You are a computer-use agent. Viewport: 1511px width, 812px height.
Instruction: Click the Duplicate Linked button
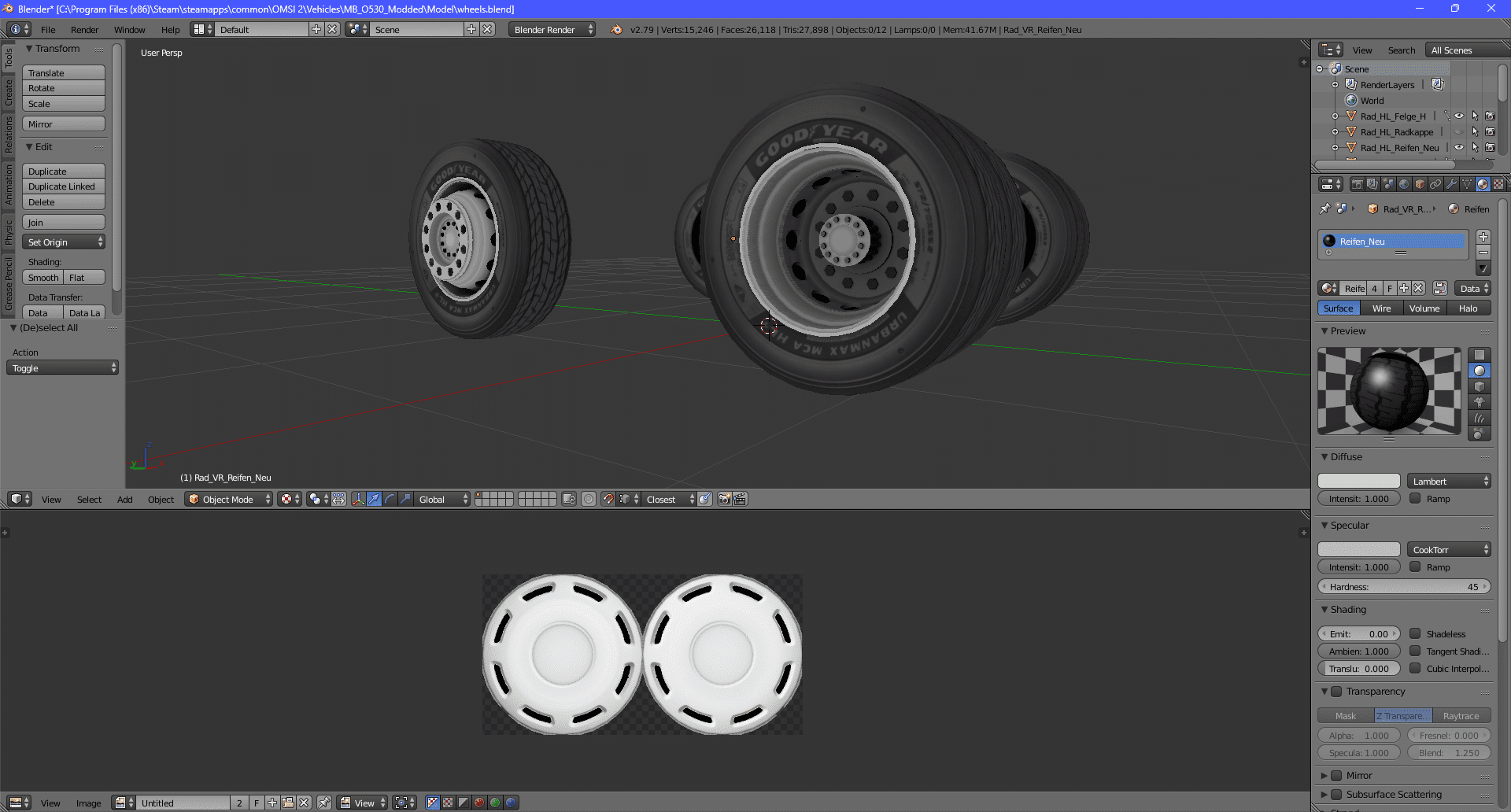(x=64, y=186)
